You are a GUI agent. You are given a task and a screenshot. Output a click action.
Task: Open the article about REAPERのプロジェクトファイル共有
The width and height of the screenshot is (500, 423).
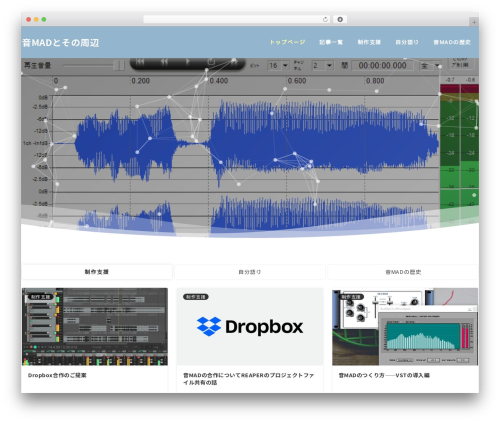(x=248, y=379)
